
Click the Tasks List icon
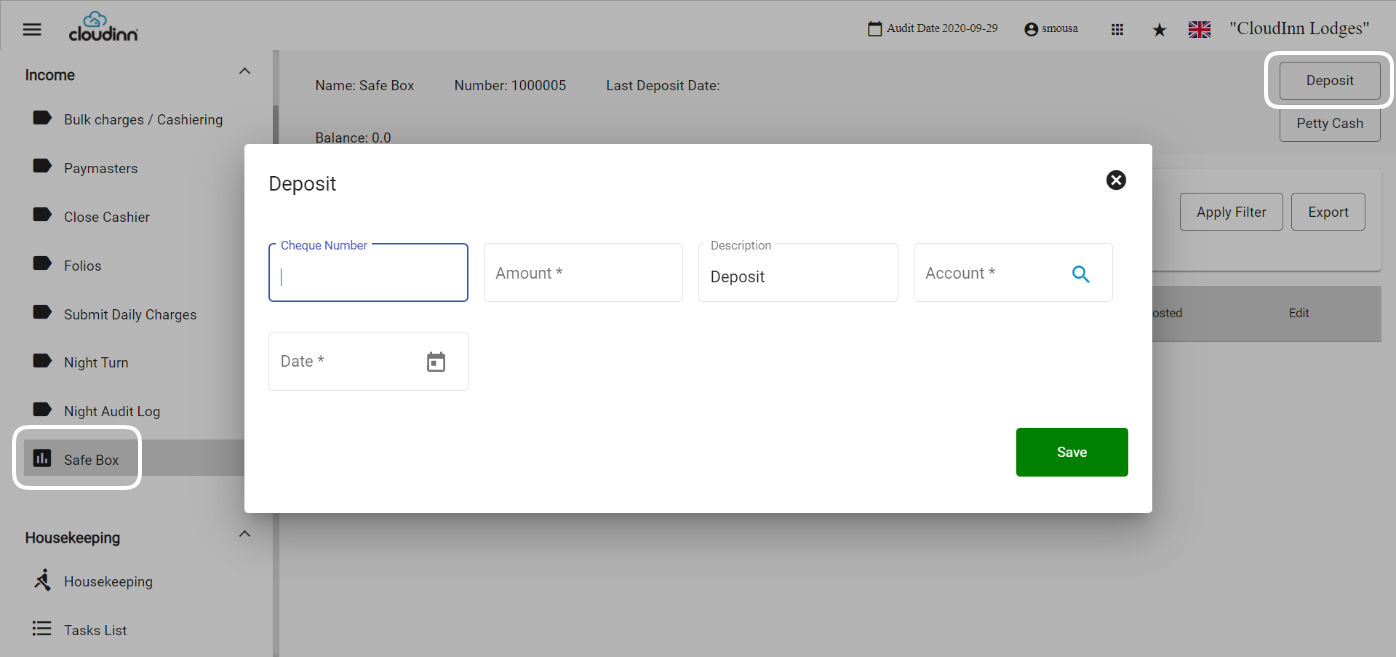coord(42,629)
